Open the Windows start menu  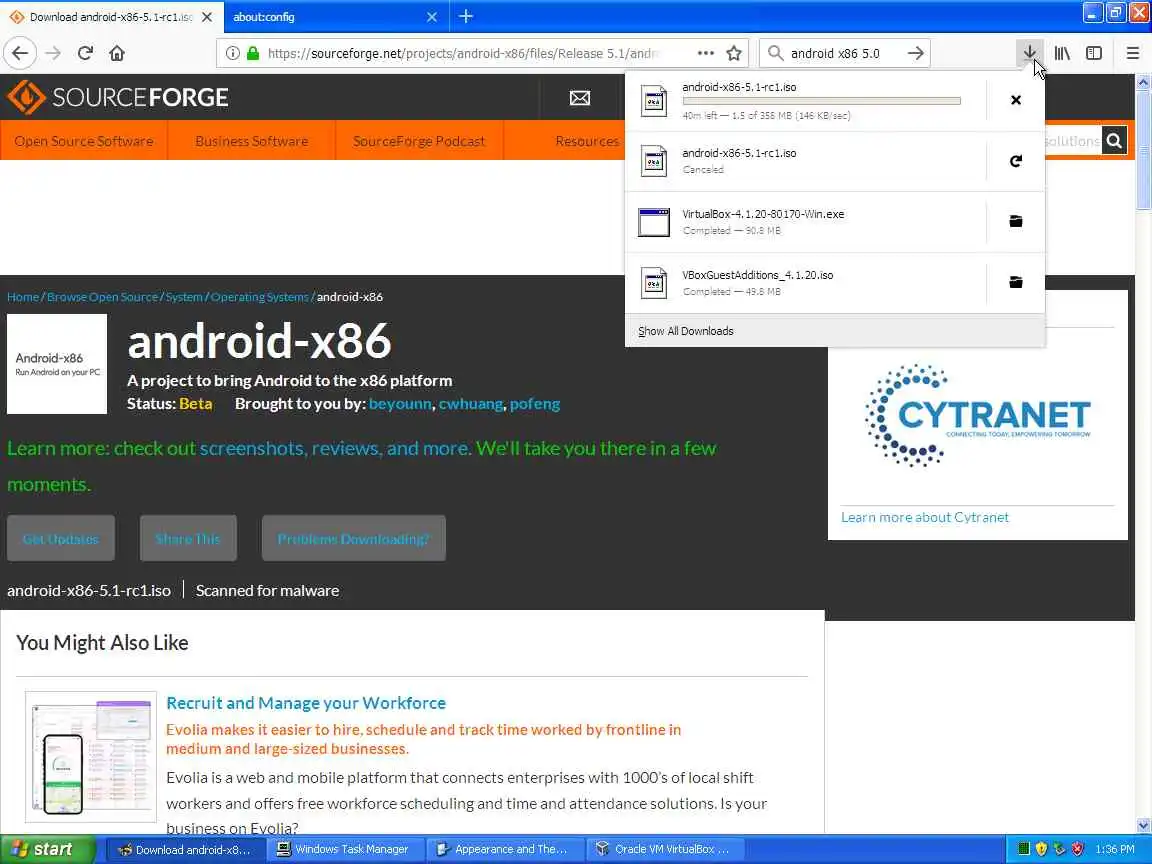[x=48, y=849]
